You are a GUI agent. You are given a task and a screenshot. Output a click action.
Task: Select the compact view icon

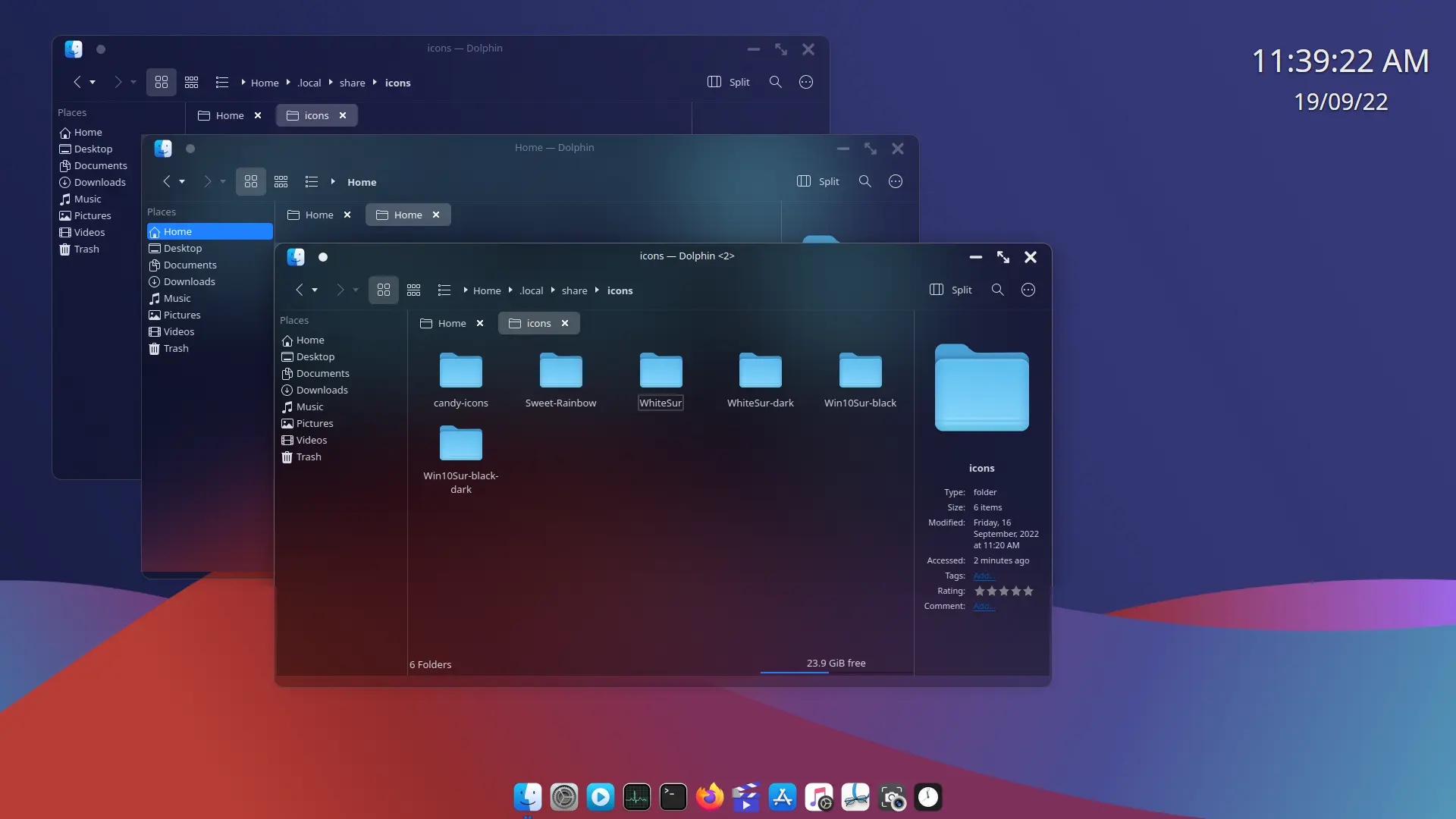[x=413, y=290]
